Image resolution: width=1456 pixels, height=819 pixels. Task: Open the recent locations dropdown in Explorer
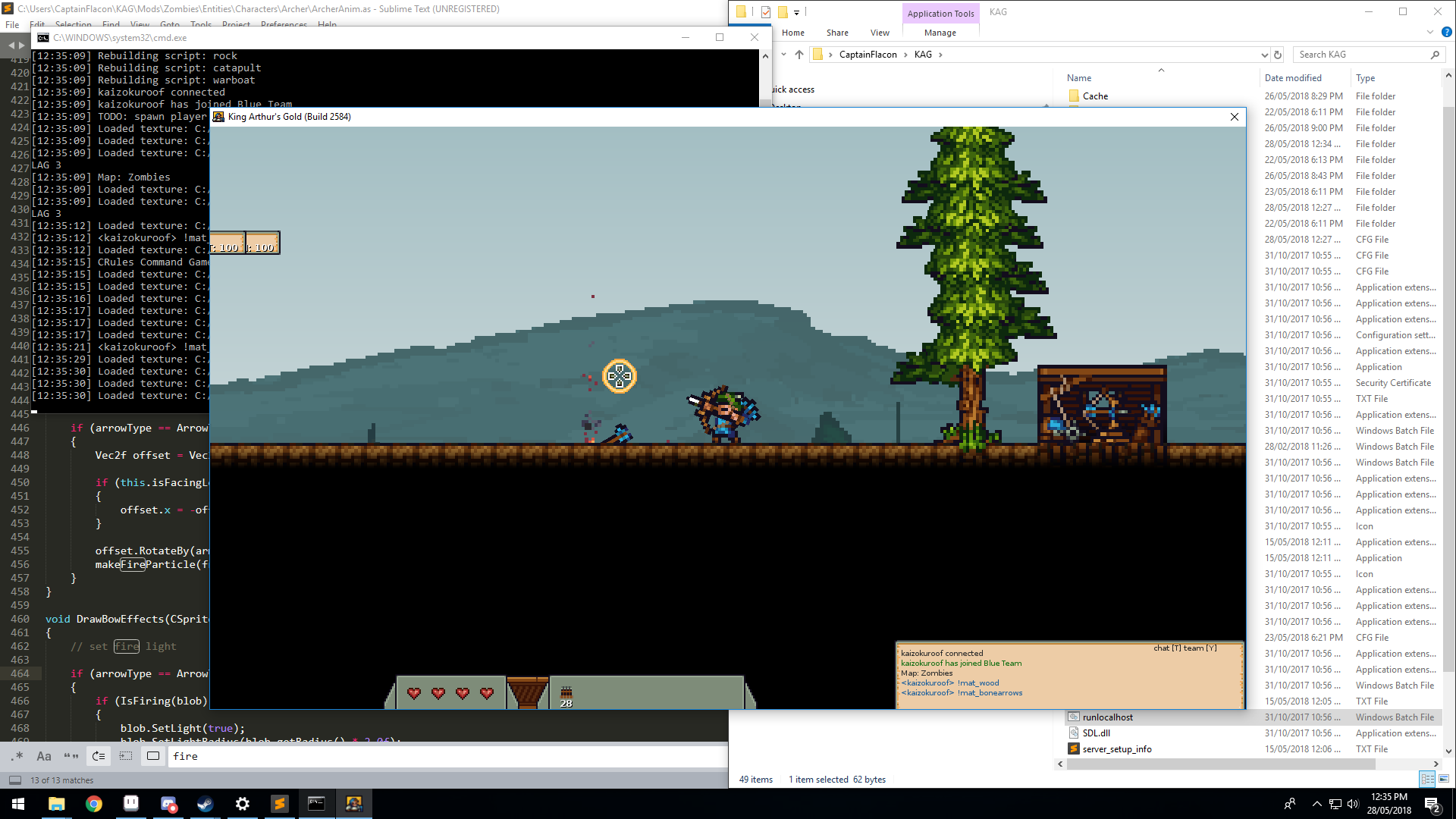click(784, 55)
